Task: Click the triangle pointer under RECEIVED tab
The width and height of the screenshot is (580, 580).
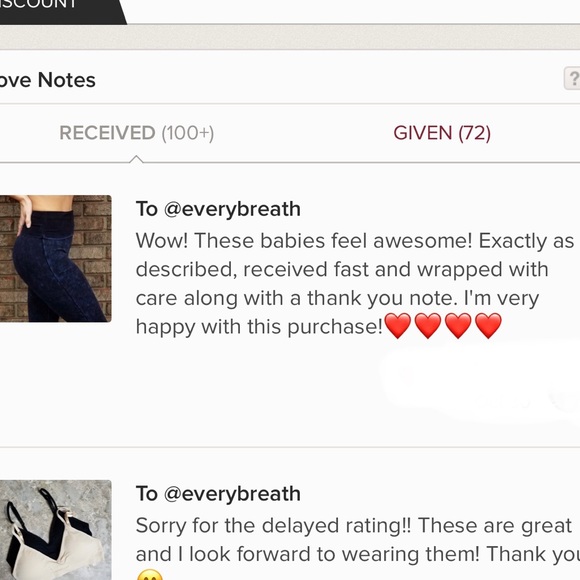Action: point(136,159)
